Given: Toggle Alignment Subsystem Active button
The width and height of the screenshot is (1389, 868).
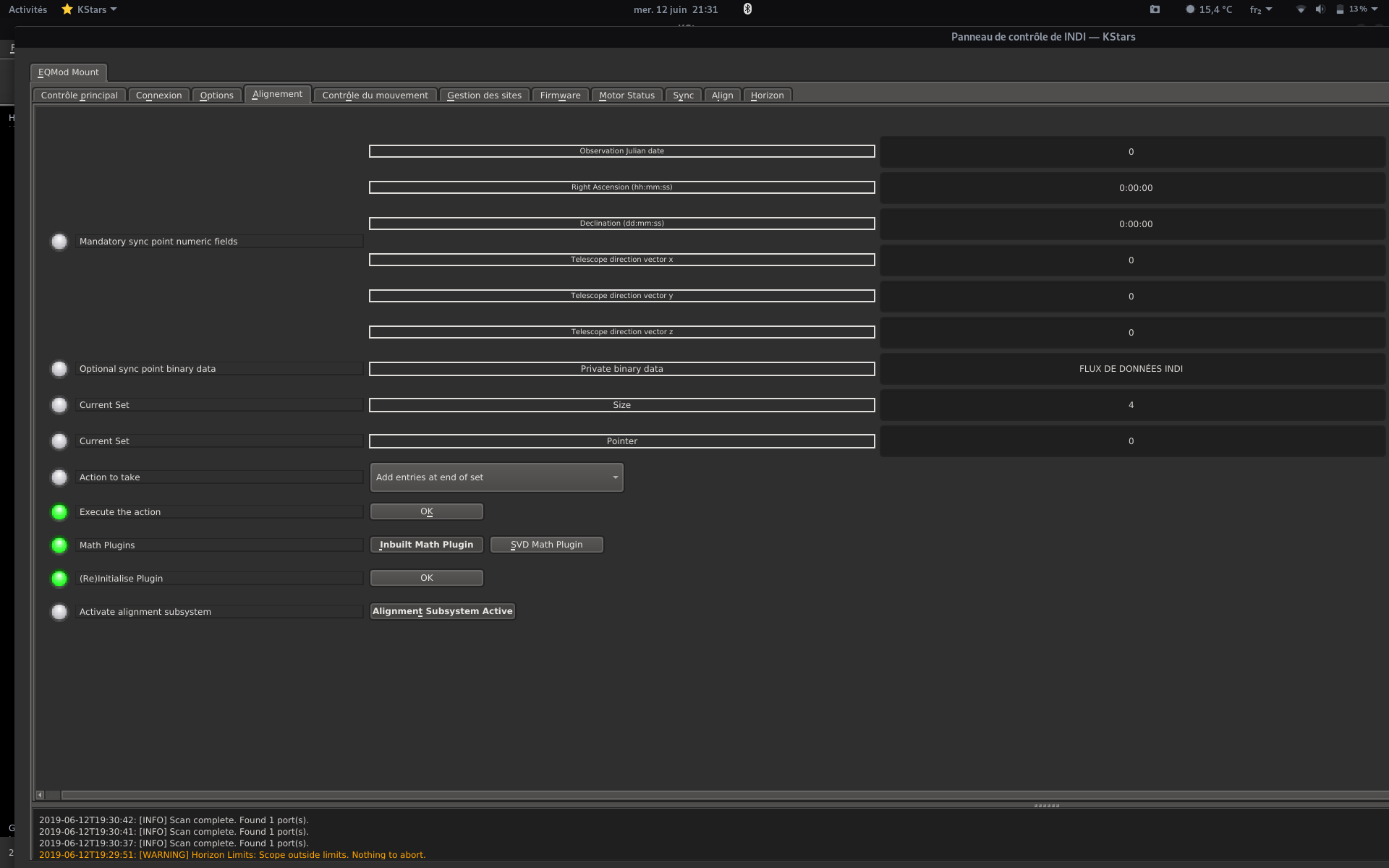Looking at the screenshot, I should 442,611.
